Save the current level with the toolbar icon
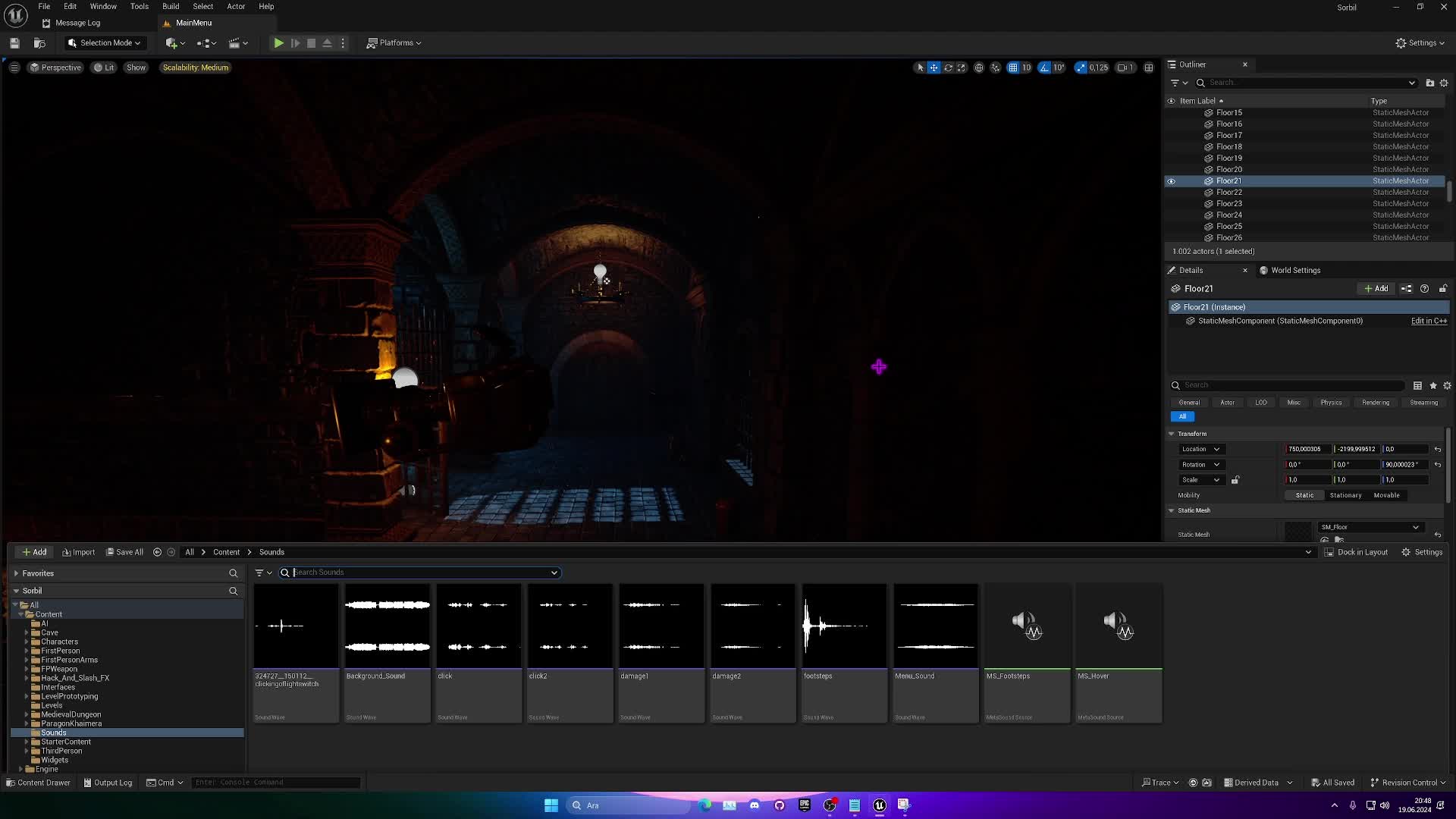Viewport: 1456px width, 819px height. pos(14,43)
